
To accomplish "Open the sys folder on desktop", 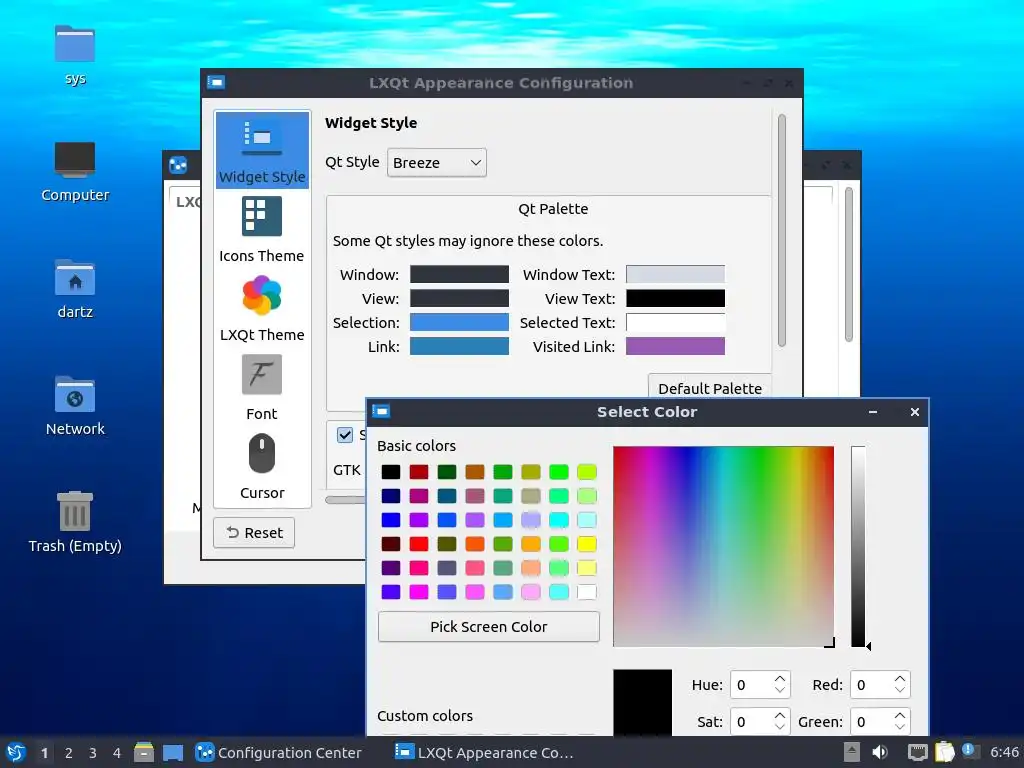I will 75,55.
